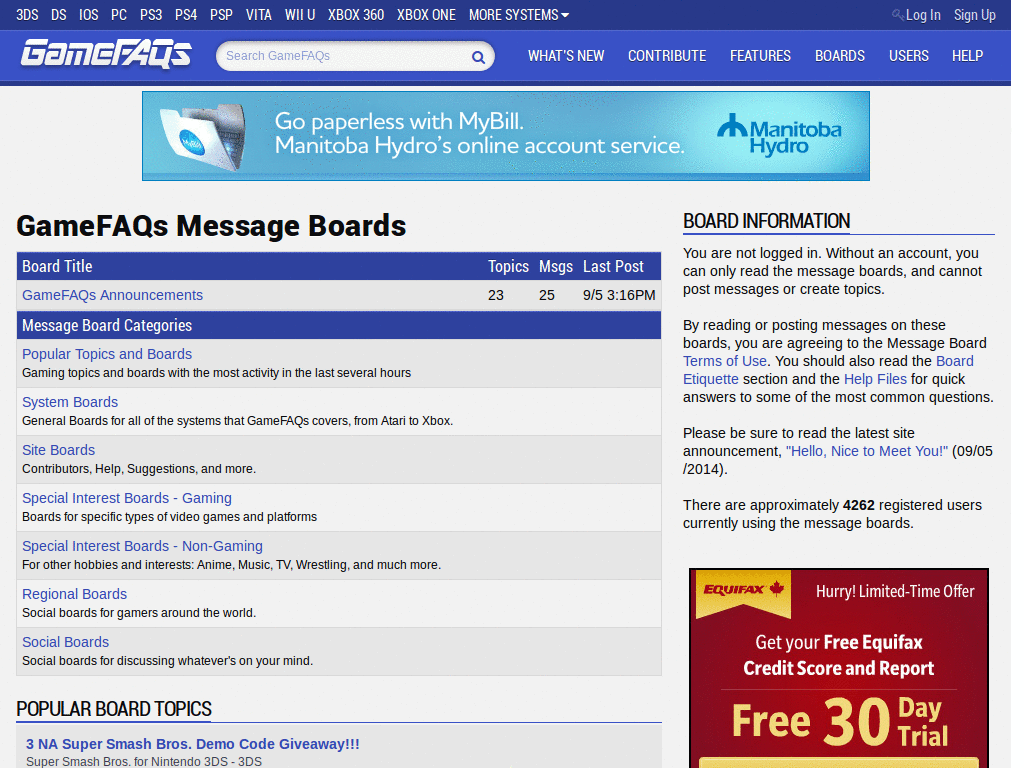Select the XBOX ONE system tab

coord(426,14)
